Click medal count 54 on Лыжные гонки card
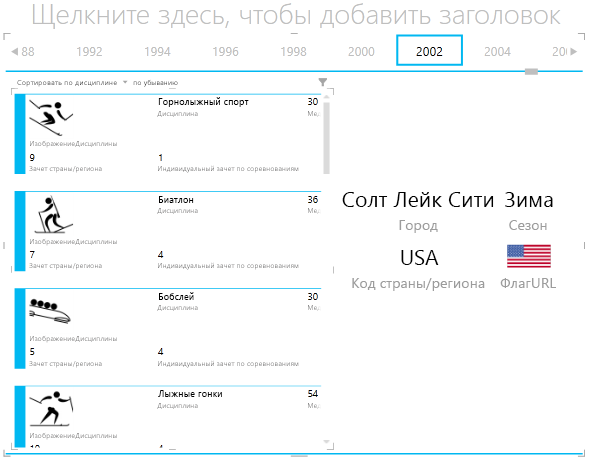The width and height of the screenshot is (589, 461). (313, 394)
